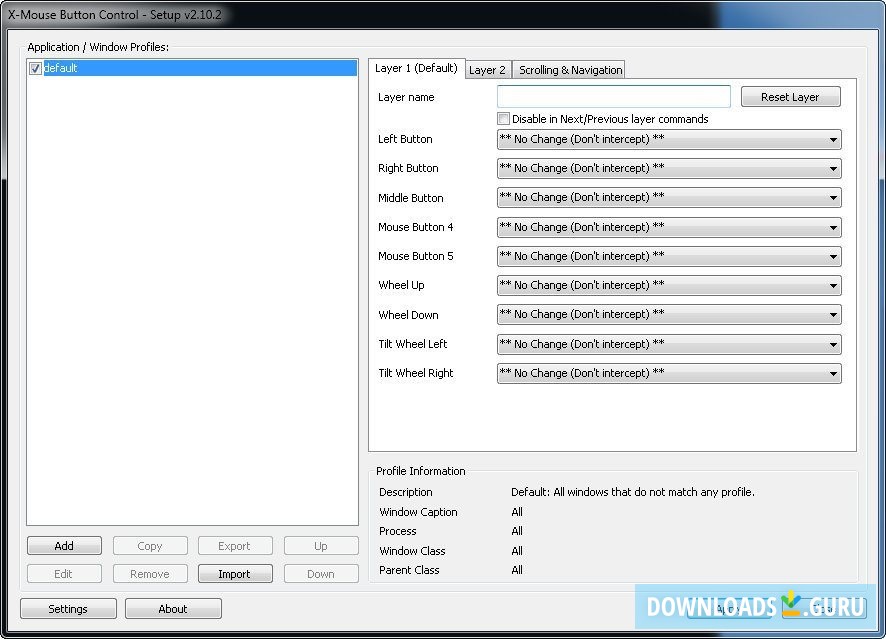Open the Mouse Button 5 dropdown
This screenshot has width=886, height=639.
click(x=669, y=257)
